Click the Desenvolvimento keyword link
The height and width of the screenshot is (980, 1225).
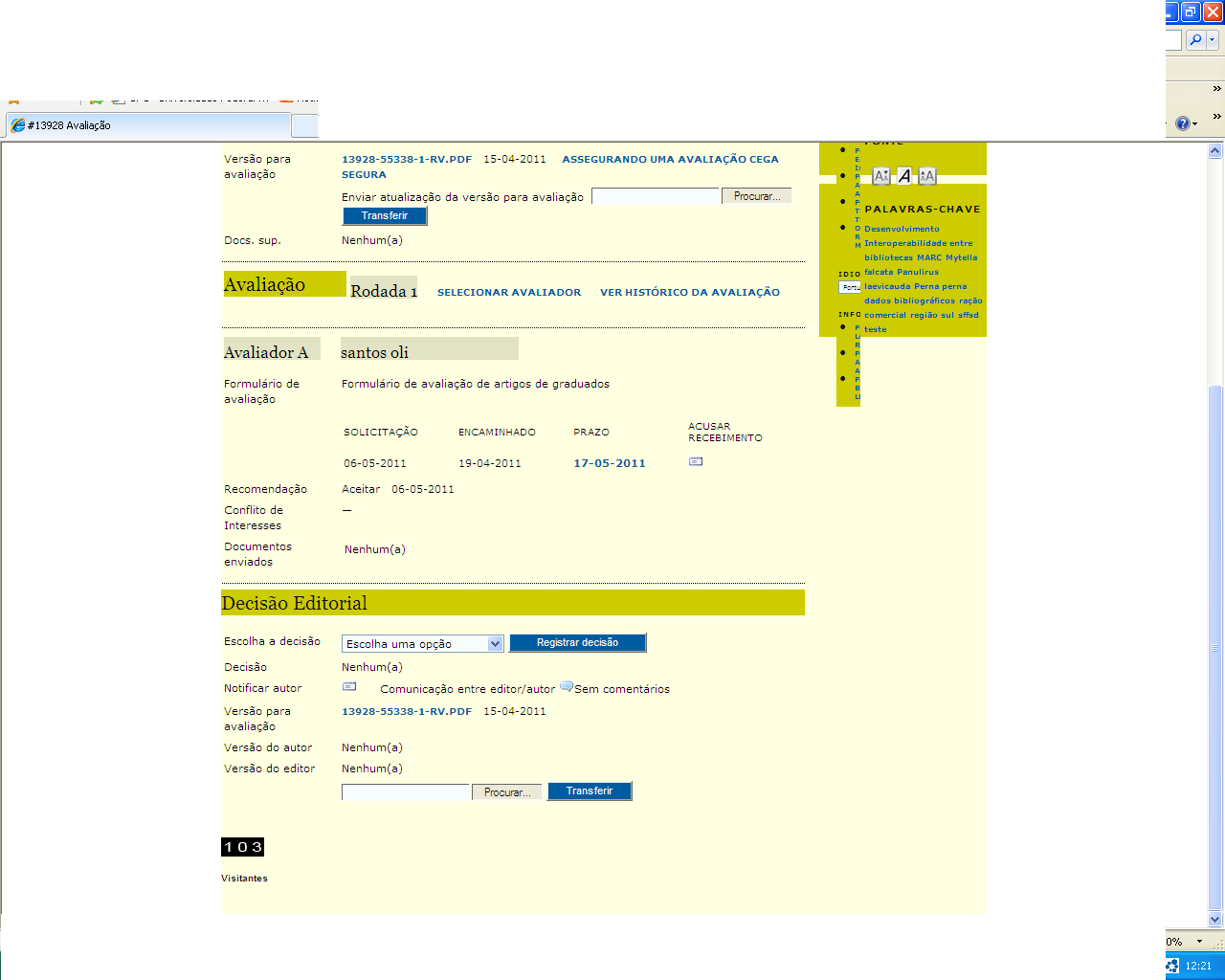(902, 229)
